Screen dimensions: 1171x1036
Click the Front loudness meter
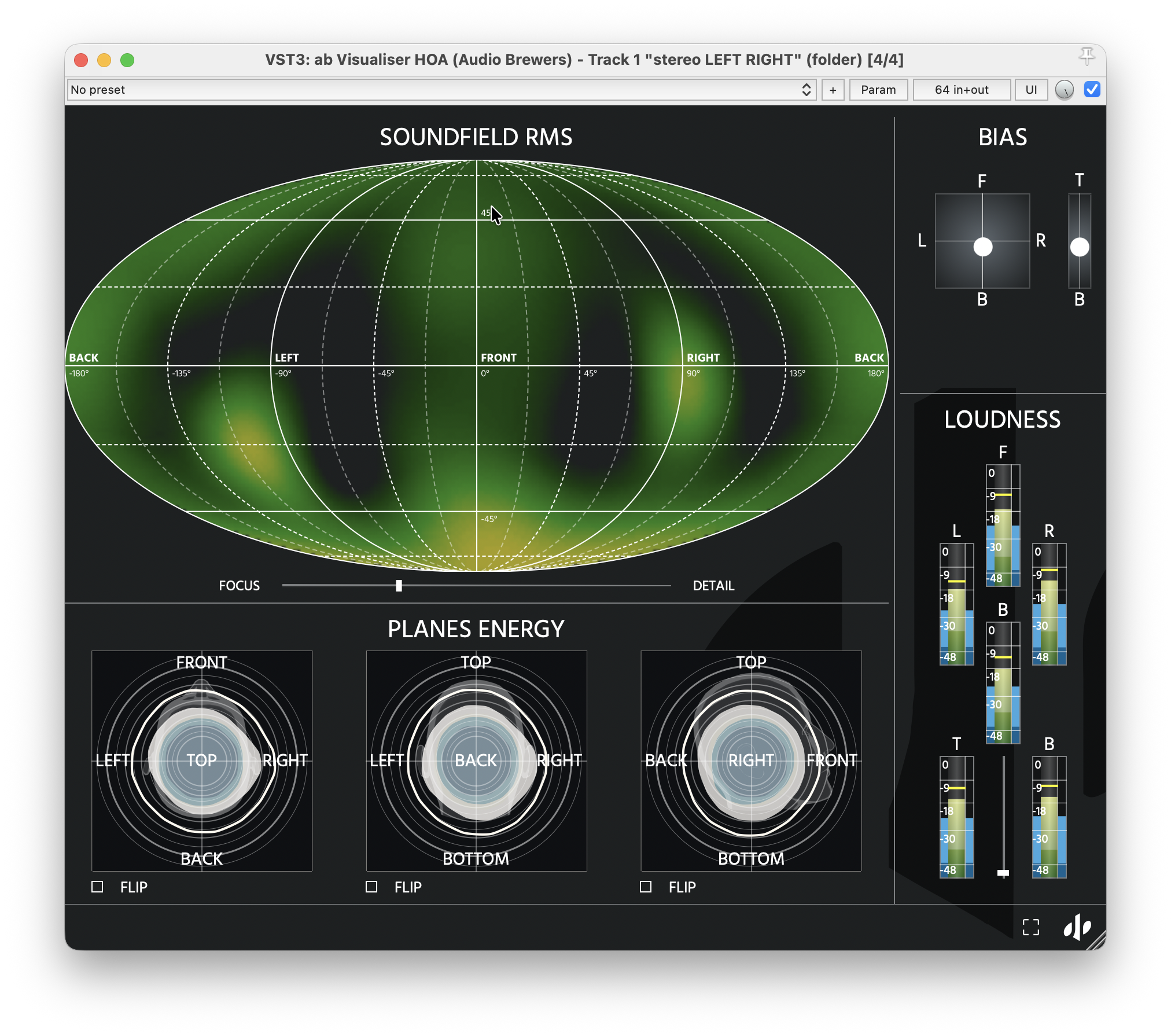pyautogui.click(x=1003, y=526)
